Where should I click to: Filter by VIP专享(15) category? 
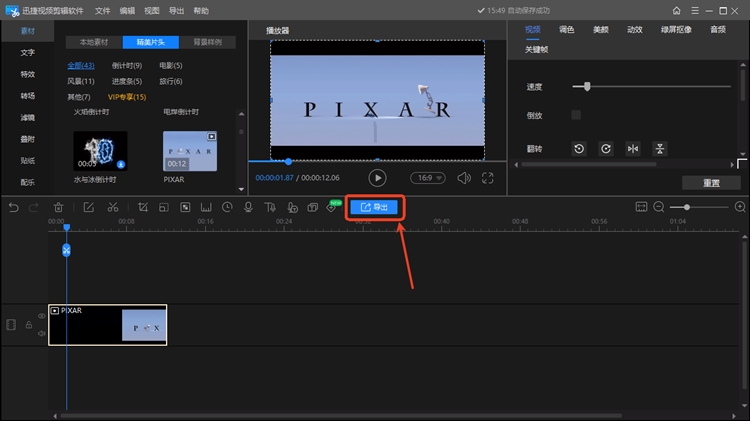pos(127,97)
